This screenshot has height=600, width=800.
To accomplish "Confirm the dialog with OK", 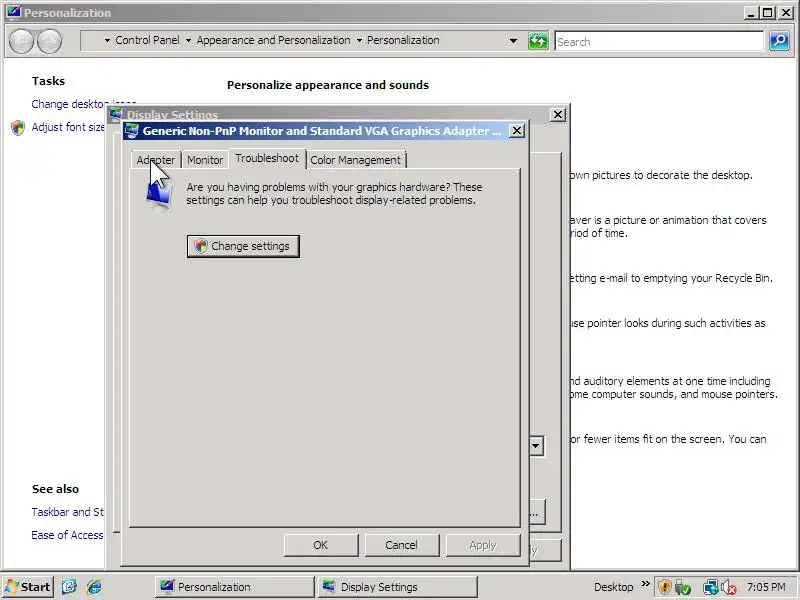I will point(321,545).
